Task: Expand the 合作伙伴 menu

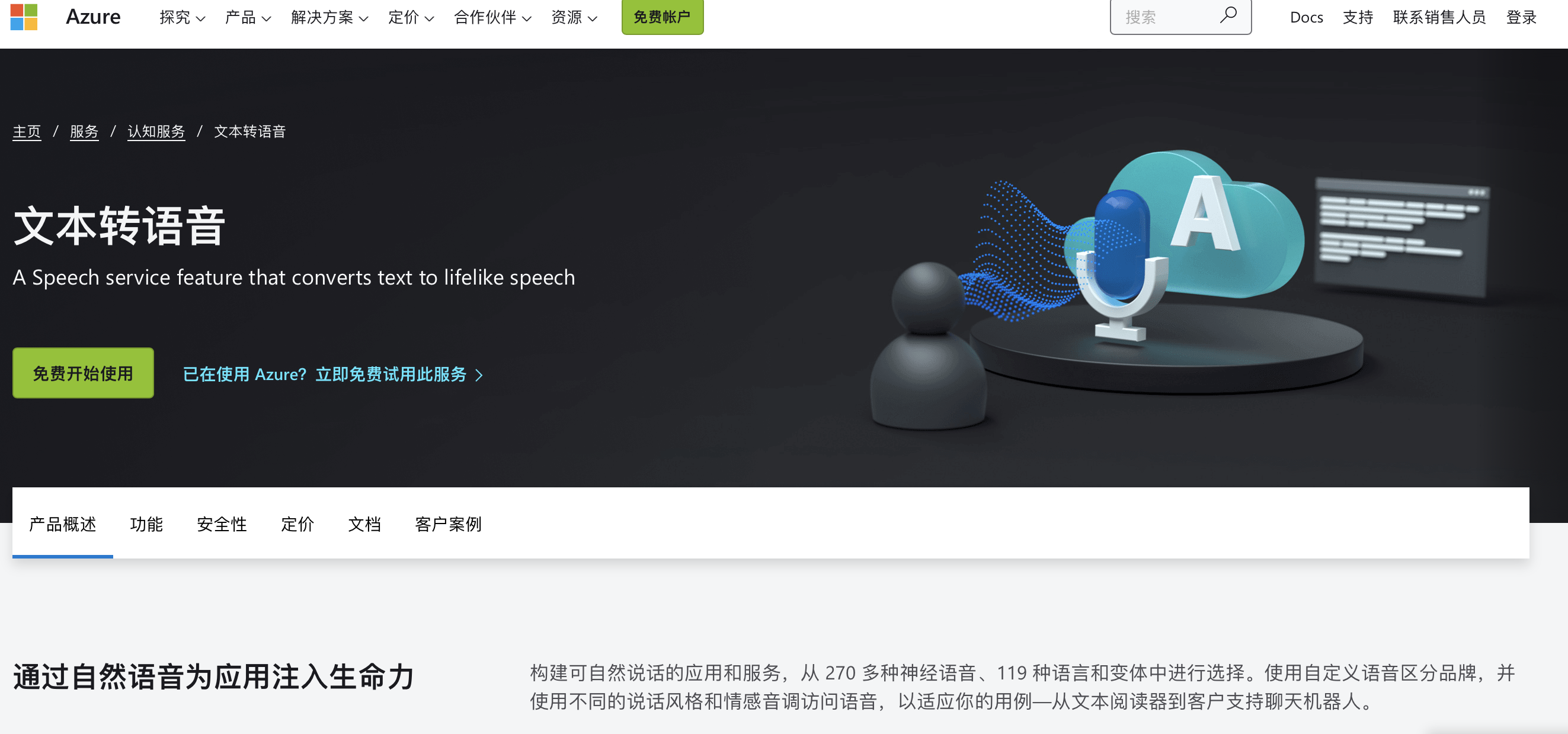Action: (x=492, y=17)
